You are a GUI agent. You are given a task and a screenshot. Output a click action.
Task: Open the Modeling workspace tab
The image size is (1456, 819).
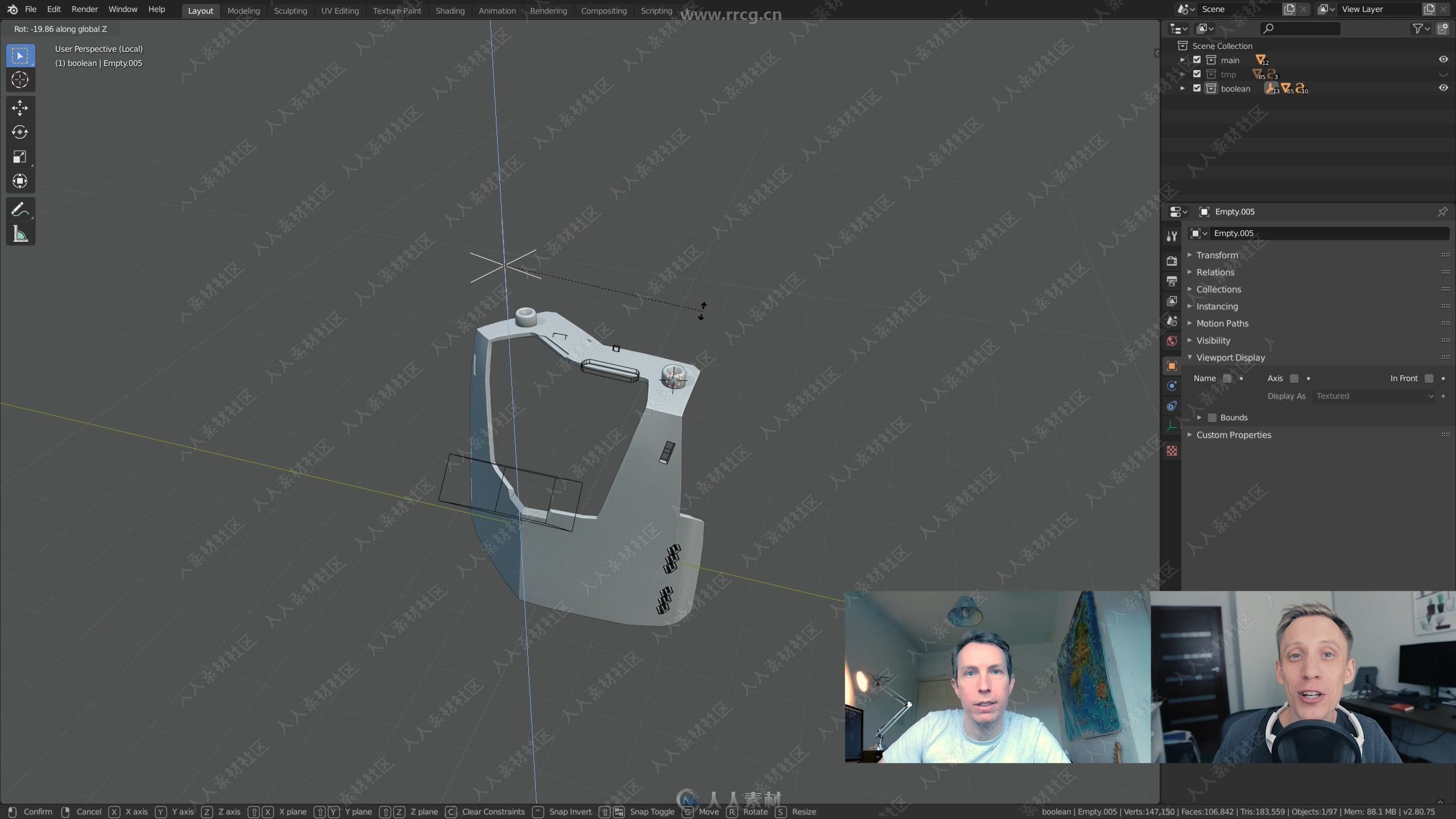[243, 10]
